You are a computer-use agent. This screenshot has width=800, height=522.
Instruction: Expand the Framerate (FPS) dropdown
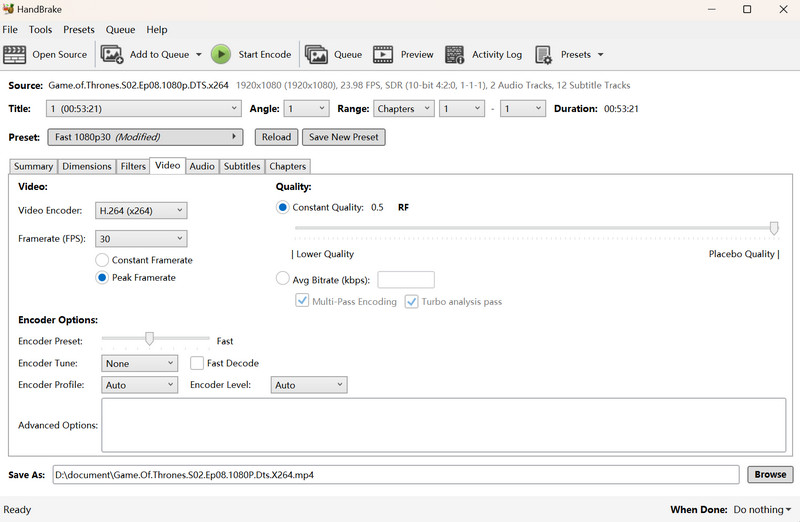click(x=140, y=239)
